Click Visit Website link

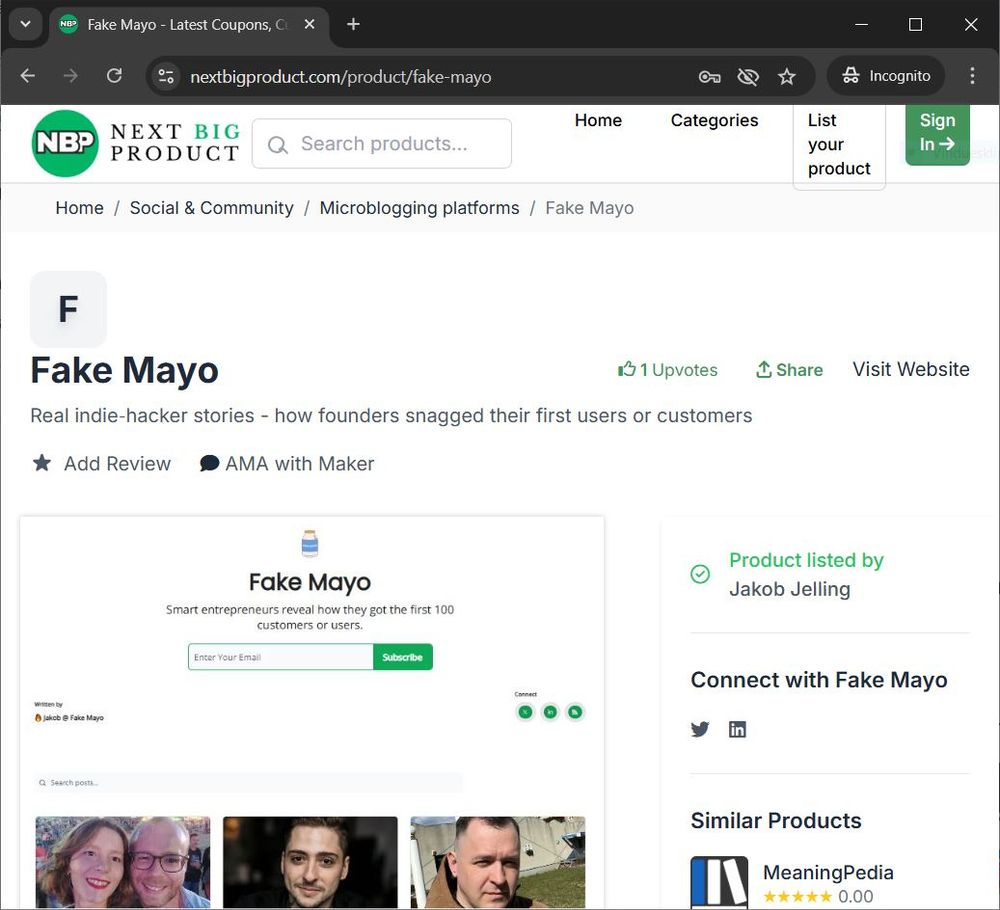point(911,369)
